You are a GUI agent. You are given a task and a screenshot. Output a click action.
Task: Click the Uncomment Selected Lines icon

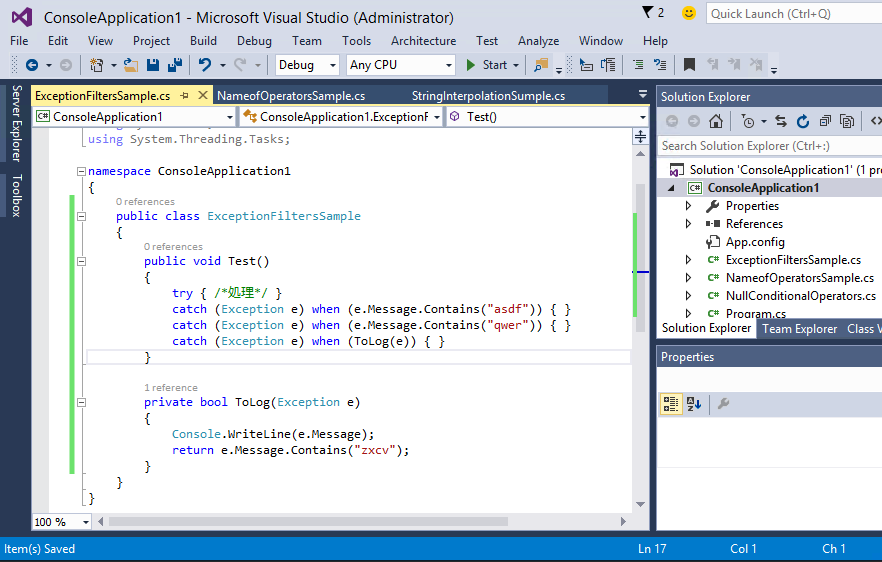(x=660, y=65)
